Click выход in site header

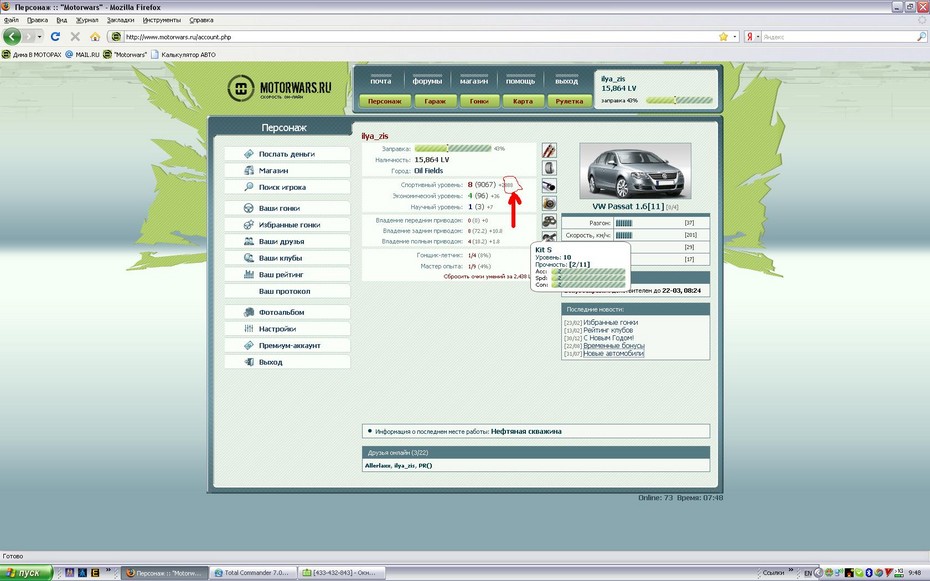(566, 81)
